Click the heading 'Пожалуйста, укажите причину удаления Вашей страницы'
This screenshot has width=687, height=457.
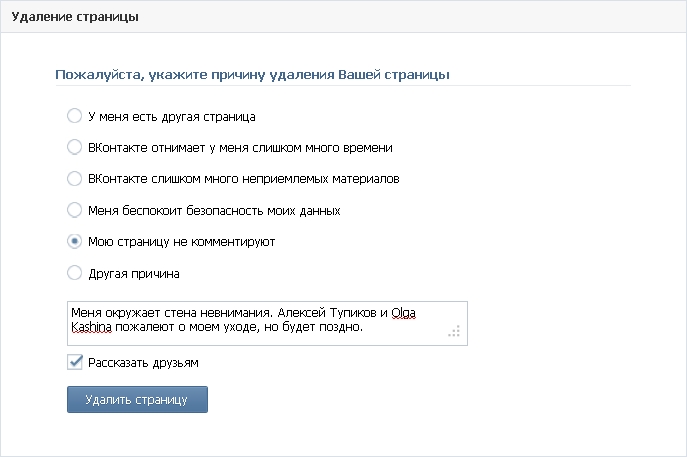pyautogui.click(x=252, y=74)
